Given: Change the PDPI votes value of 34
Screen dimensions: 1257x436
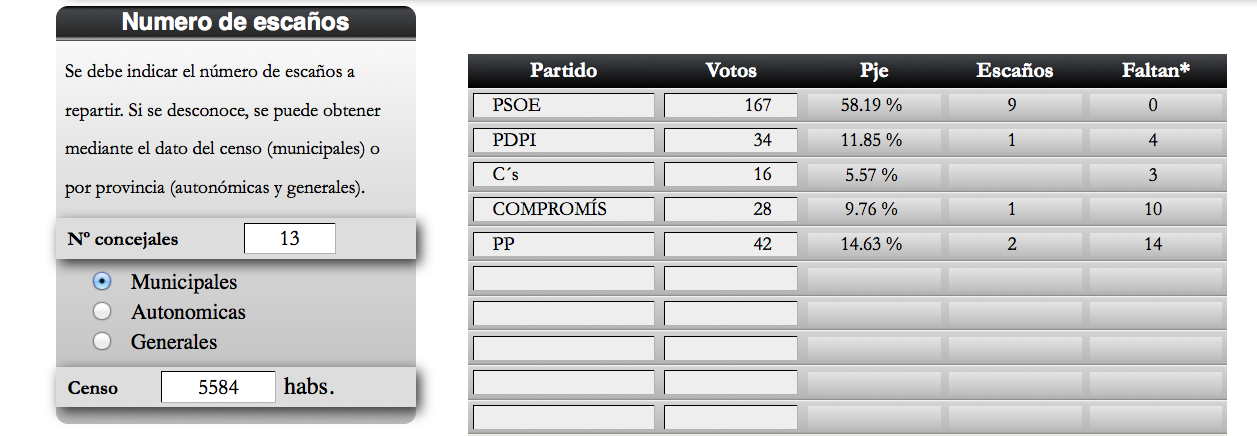Looking at the screenshot, I should click(730, 140).
